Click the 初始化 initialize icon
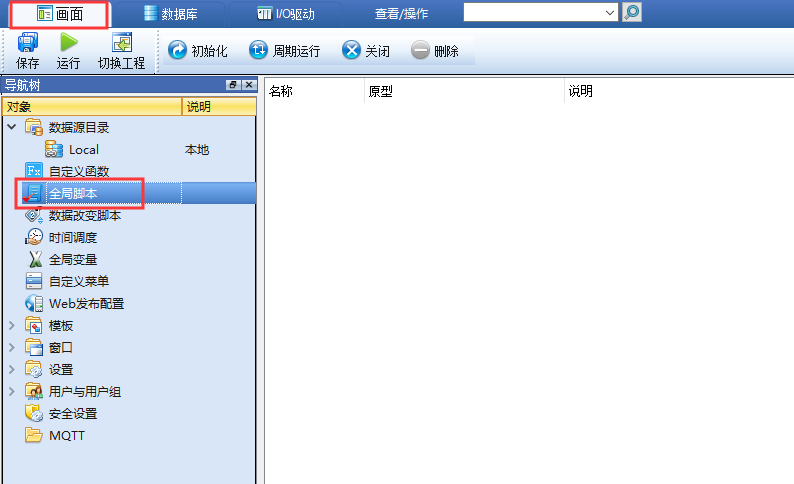 coord(177,50)
